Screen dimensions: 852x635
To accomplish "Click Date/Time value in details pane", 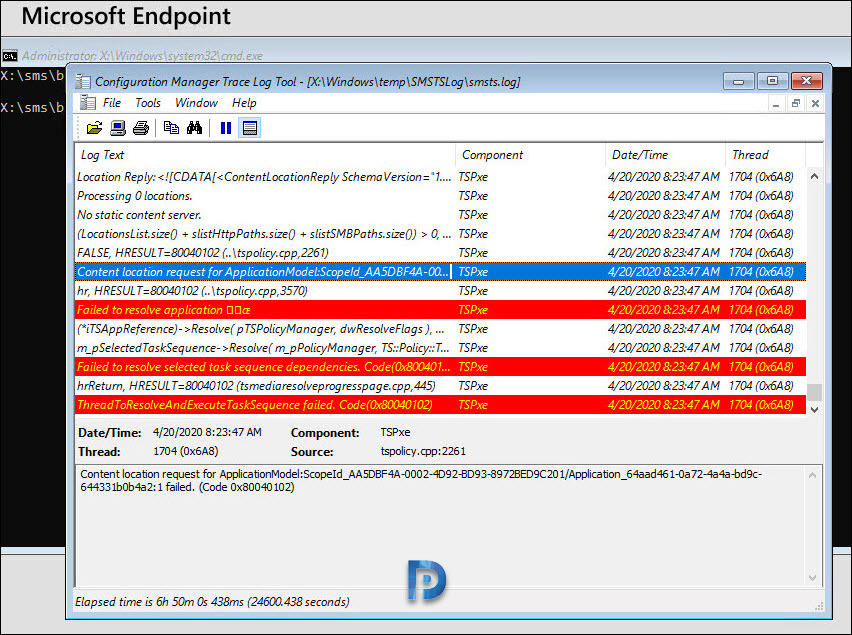I will tap(207, 432).
